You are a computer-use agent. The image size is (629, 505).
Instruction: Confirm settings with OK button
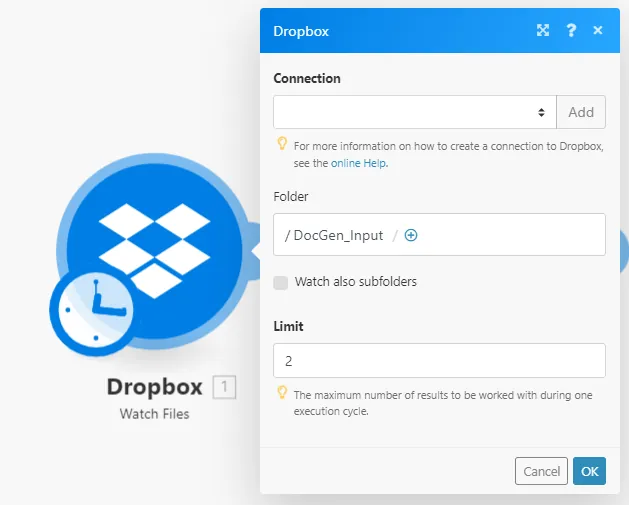pyautogui.click(x=589, y=471)
